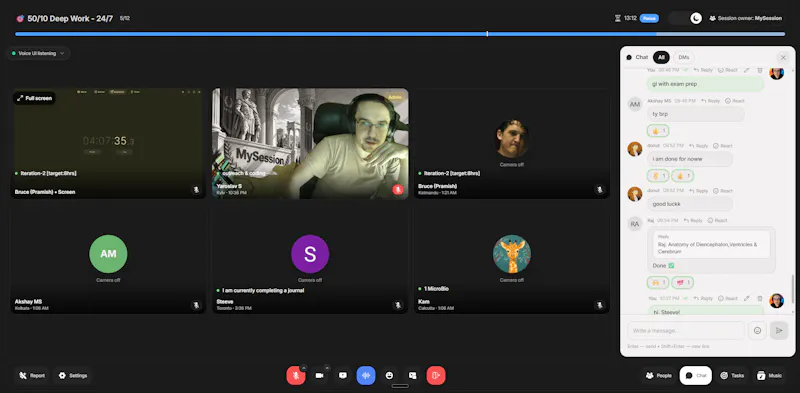Click muted mic icon on Yaroslav S tile
This screenshot has width=800, height=393.
tap(397, 190)
